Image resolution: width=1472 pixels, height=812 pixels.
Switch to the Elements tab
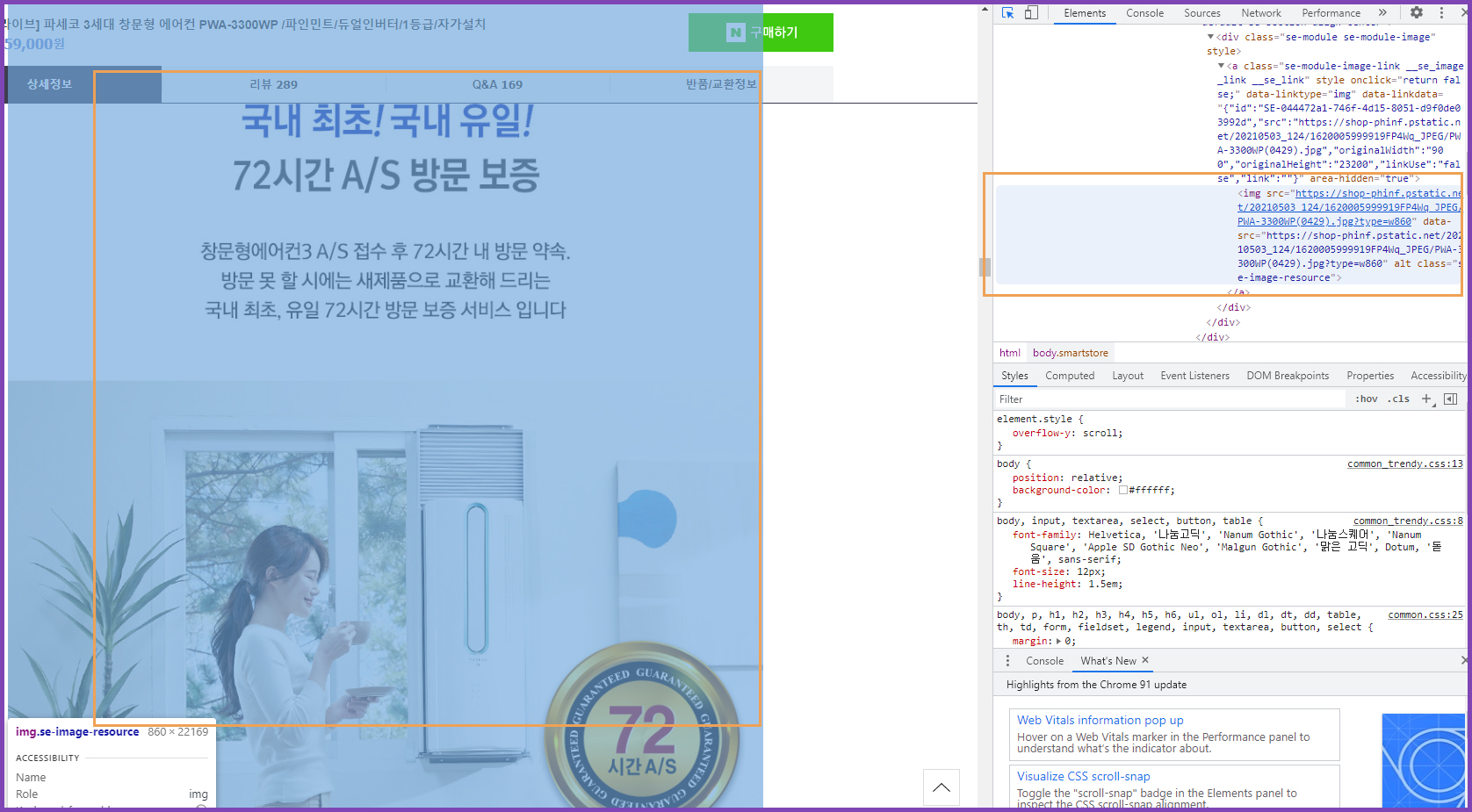point(1085,13)
